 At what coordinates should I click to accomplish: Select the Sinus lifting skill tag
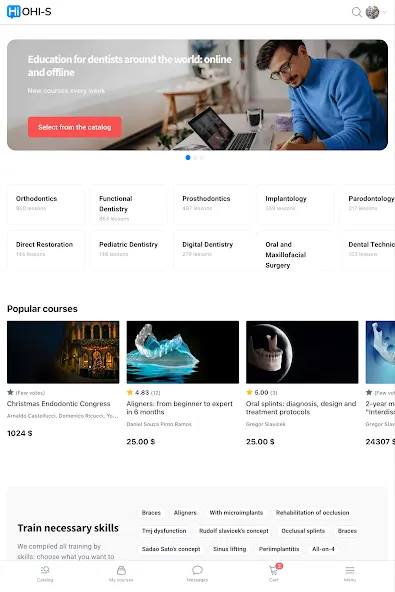(230, 549)
